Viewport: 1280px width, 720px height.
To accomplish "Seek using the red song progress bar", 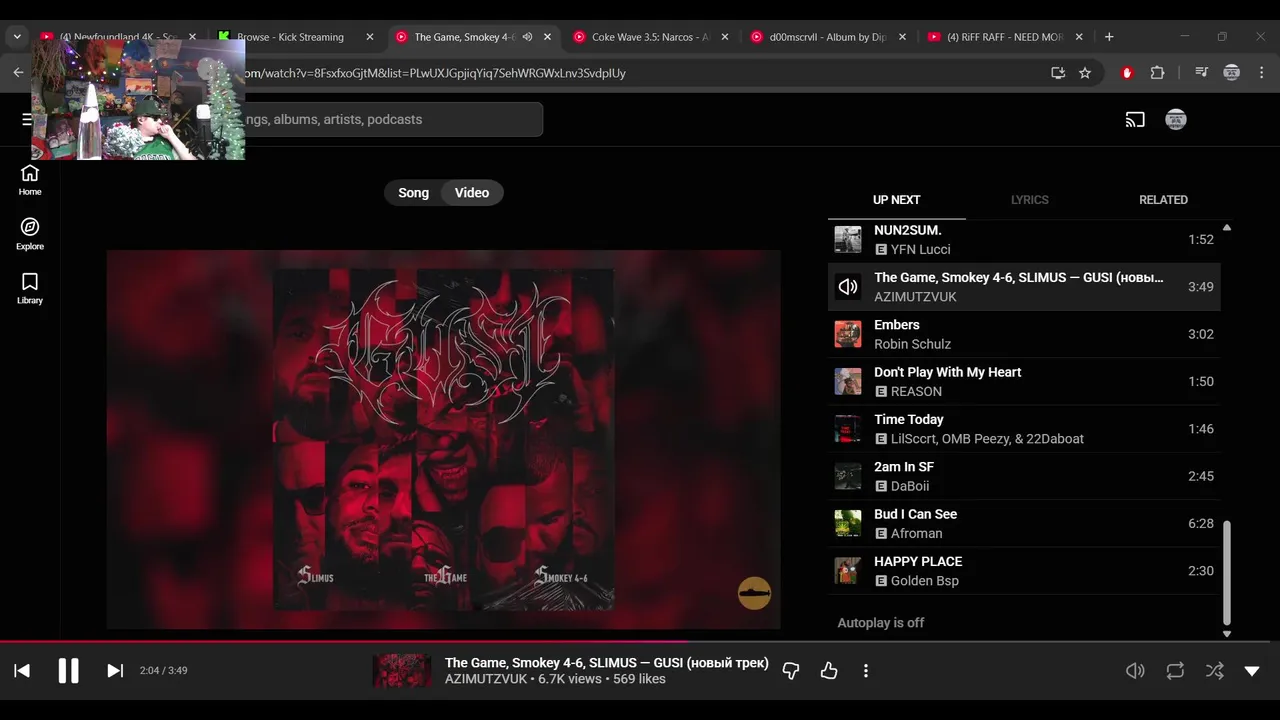I will pyautogui.click(x=640, y=642).
